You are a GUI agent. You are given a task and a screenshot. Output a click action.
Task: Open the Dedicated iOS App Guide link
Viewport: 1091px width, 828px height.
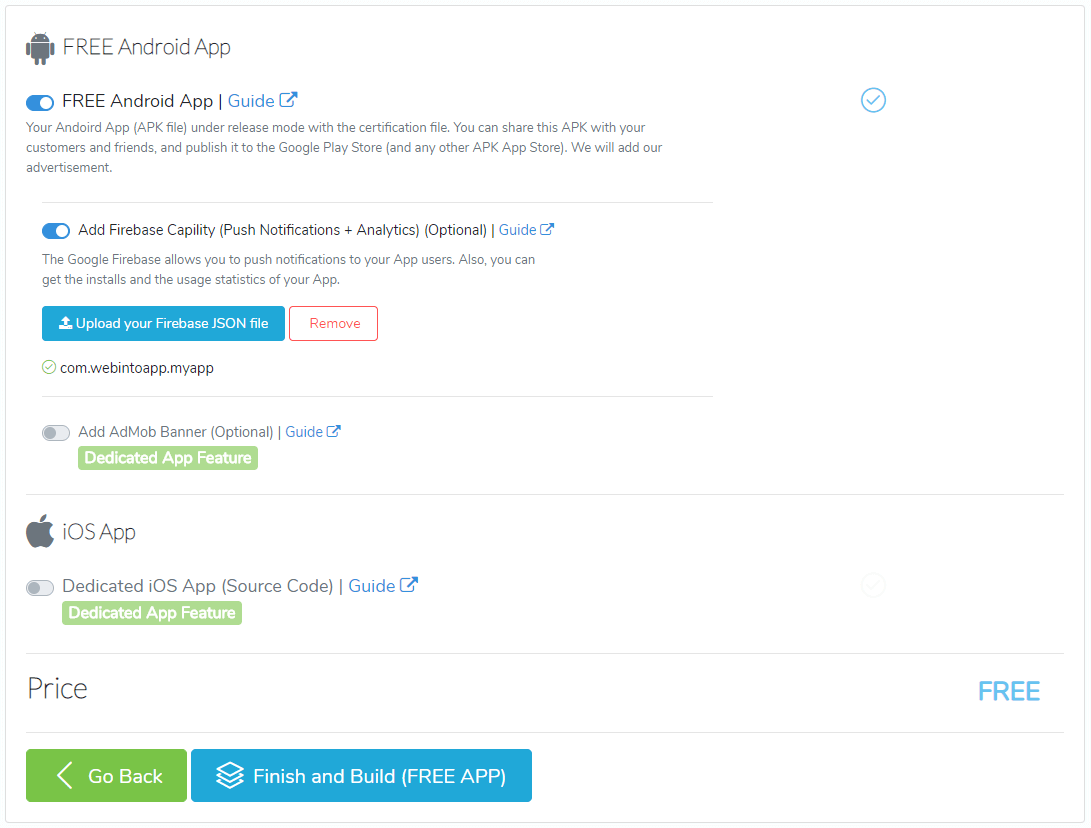[372, 586]
